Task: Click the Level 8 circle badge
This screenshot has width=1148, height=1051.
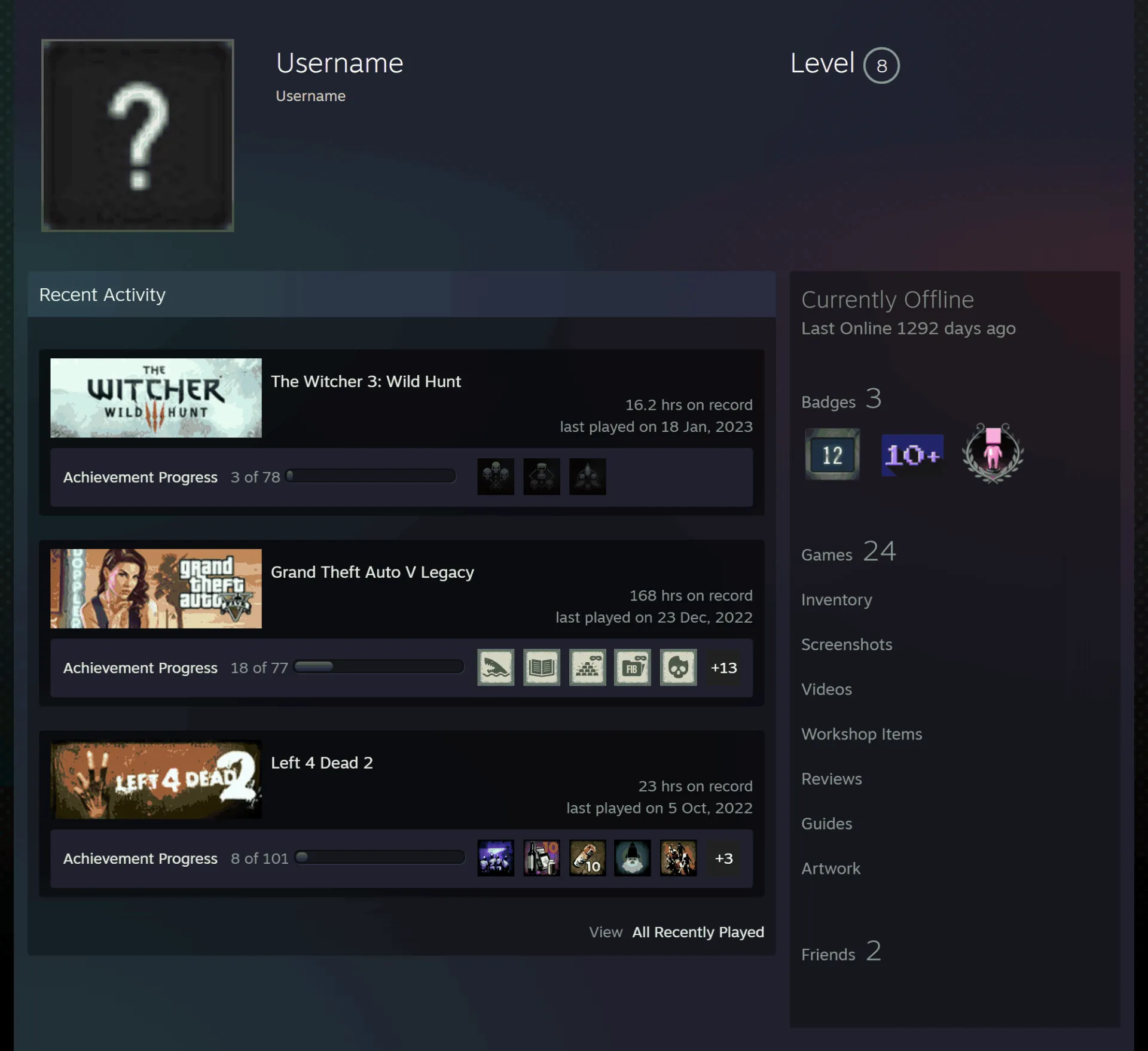Action: 881,65
